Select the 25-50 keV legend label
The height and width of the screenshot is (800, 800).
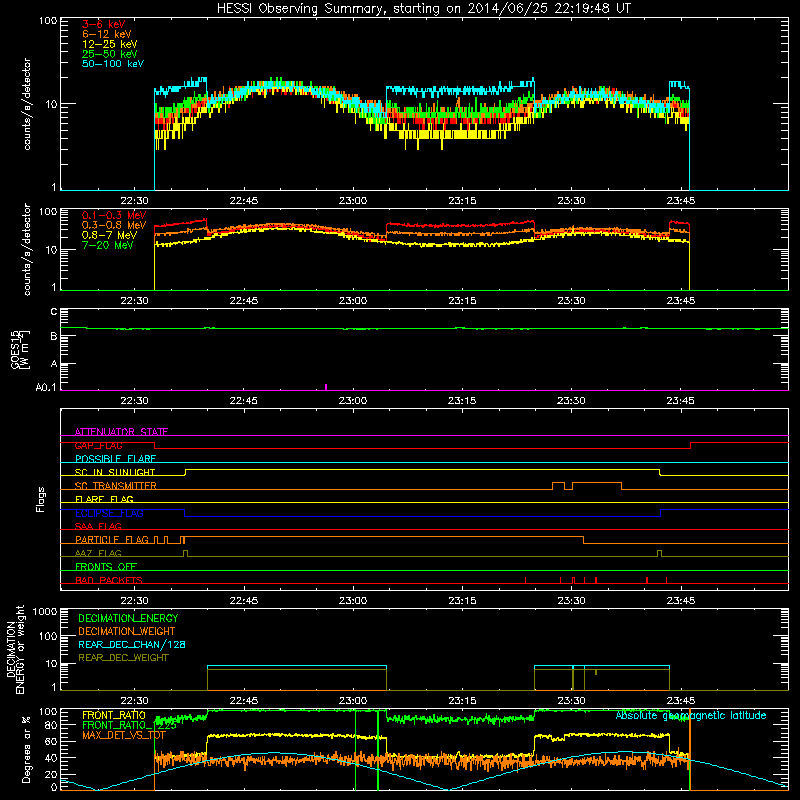109,54
